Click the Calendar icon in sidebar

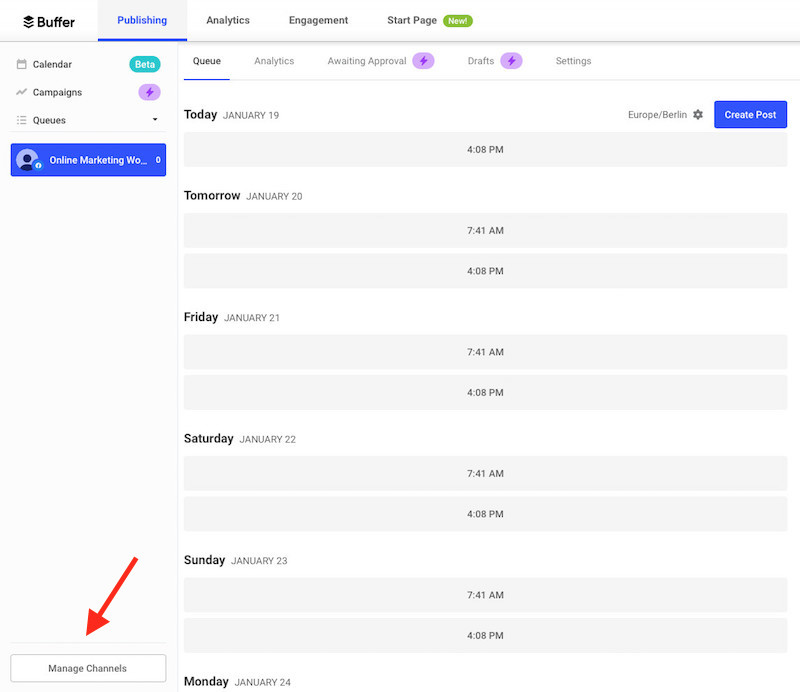21,64
